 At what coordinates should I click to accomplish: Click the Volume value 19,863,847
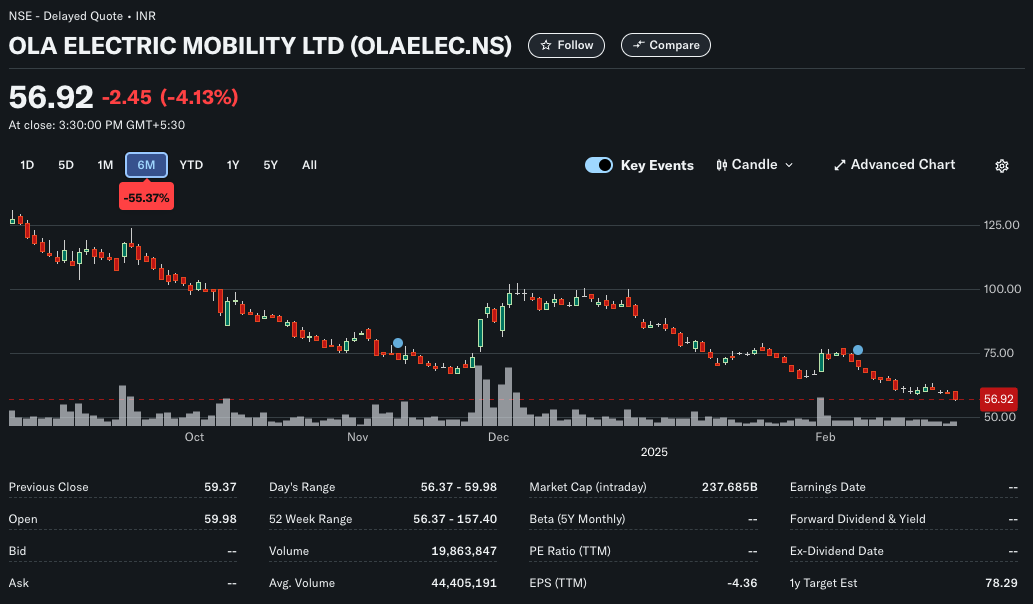click(464, 551)
